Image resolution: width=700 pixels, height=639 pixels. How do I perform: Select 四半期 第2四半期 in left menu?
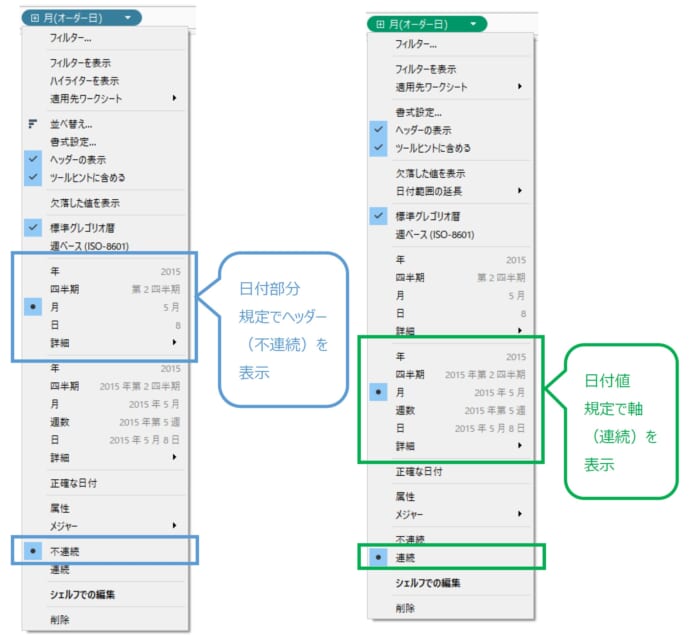(105, 289)
